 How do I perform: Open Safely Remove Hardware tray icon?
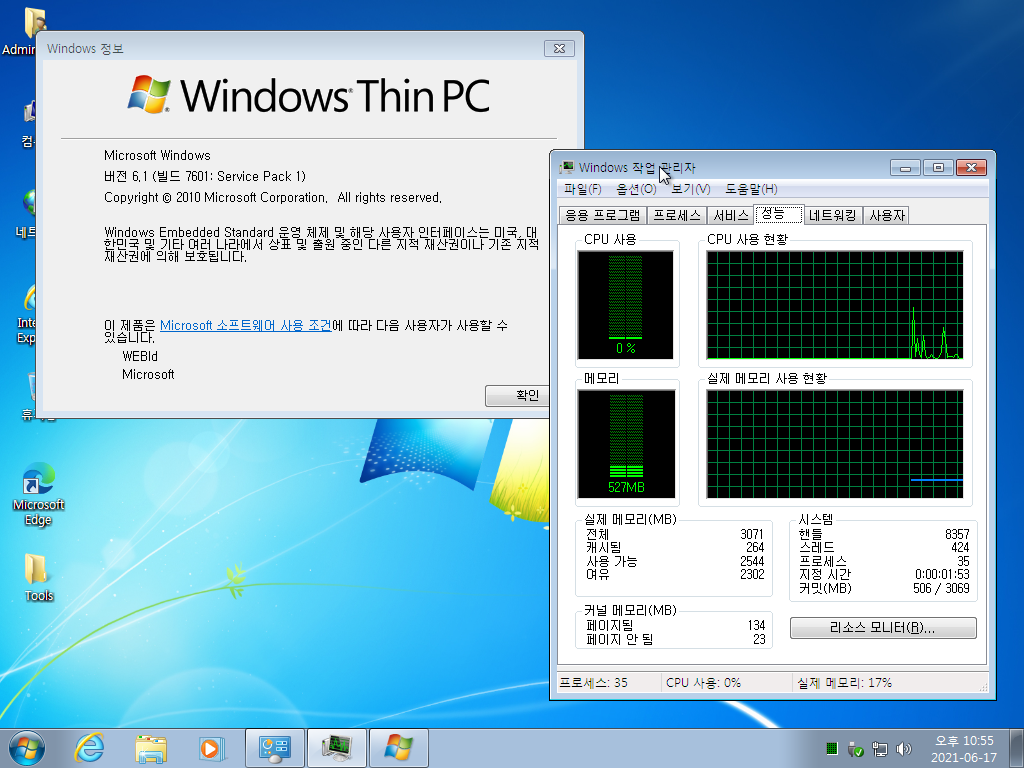pyautogui.click(x=856, y=748)
